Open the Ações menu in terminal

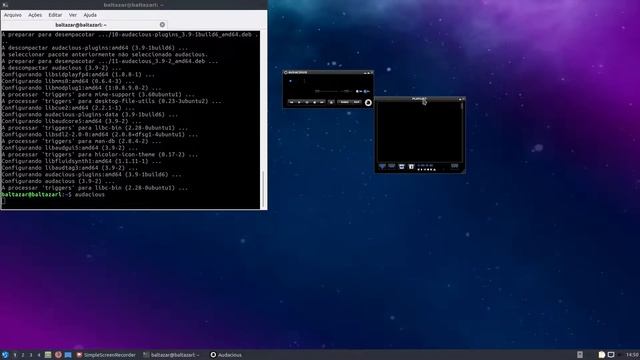click(x=35, y=15)
